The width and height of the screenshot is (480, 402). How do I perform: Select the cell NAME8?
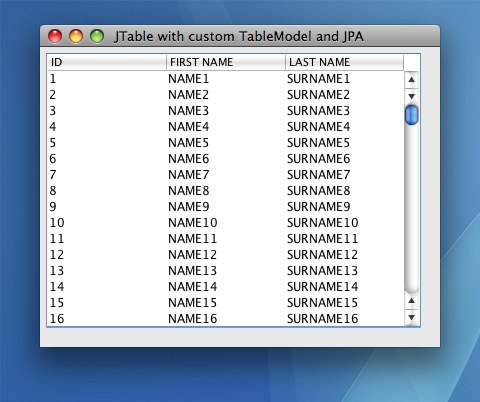226,191
